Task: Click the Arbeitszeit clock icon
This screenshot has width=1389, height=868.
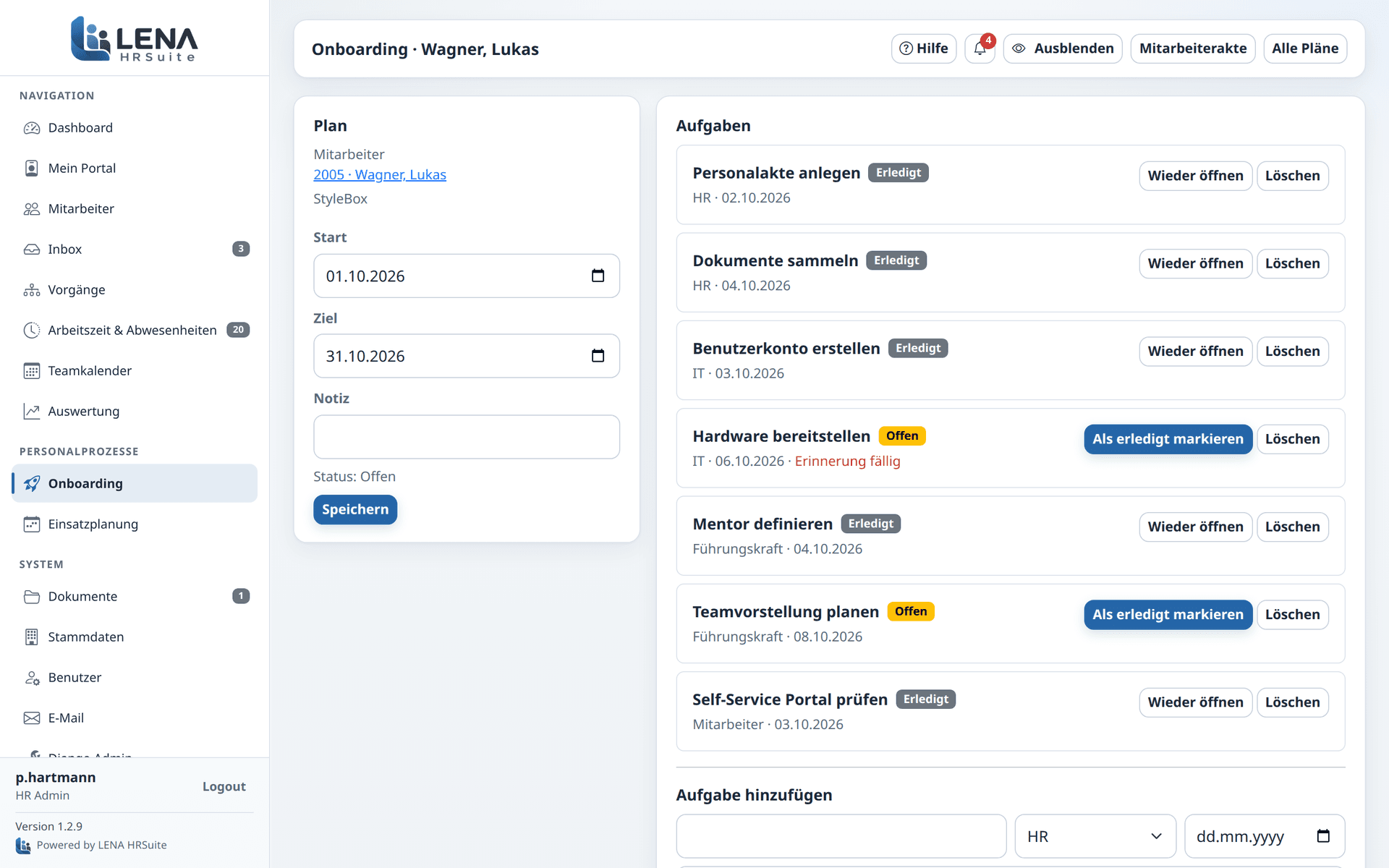Action: (32, 331)
